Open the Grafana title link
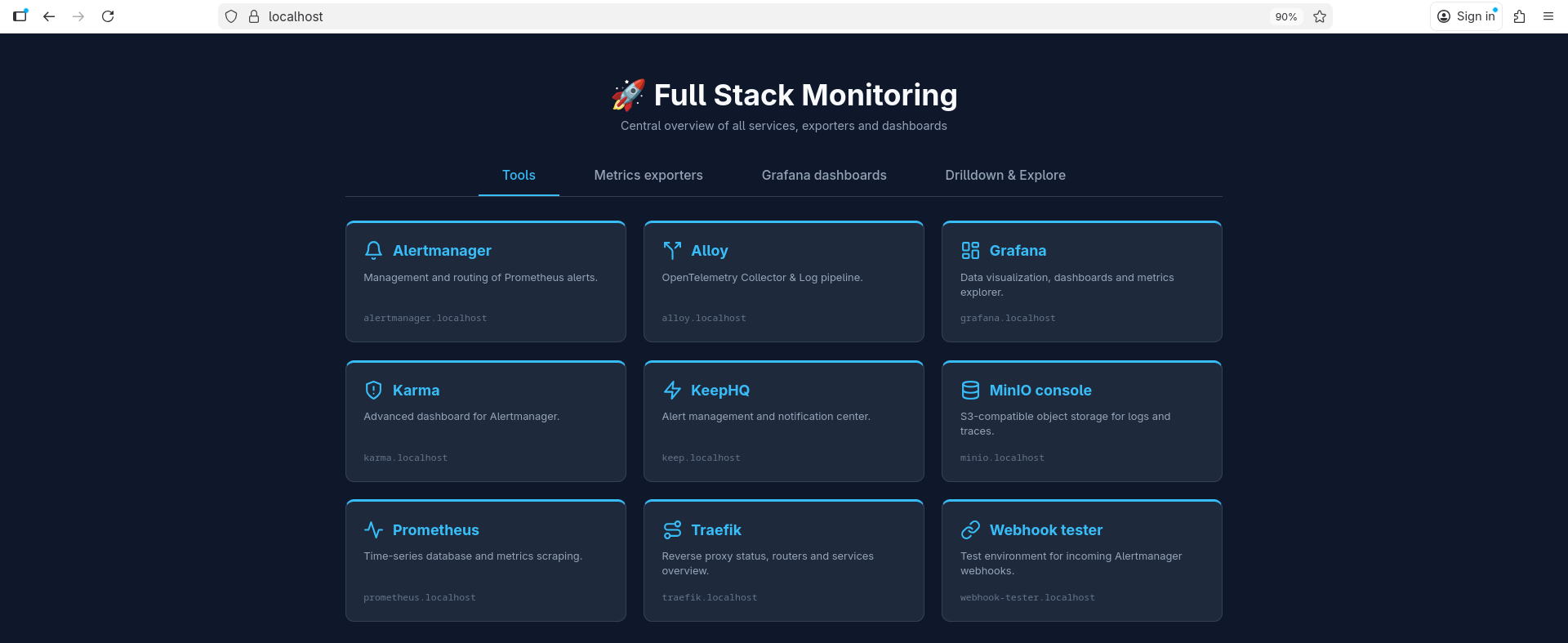The width and height of the screenshot is (1568, 643). pos(1018,251)
